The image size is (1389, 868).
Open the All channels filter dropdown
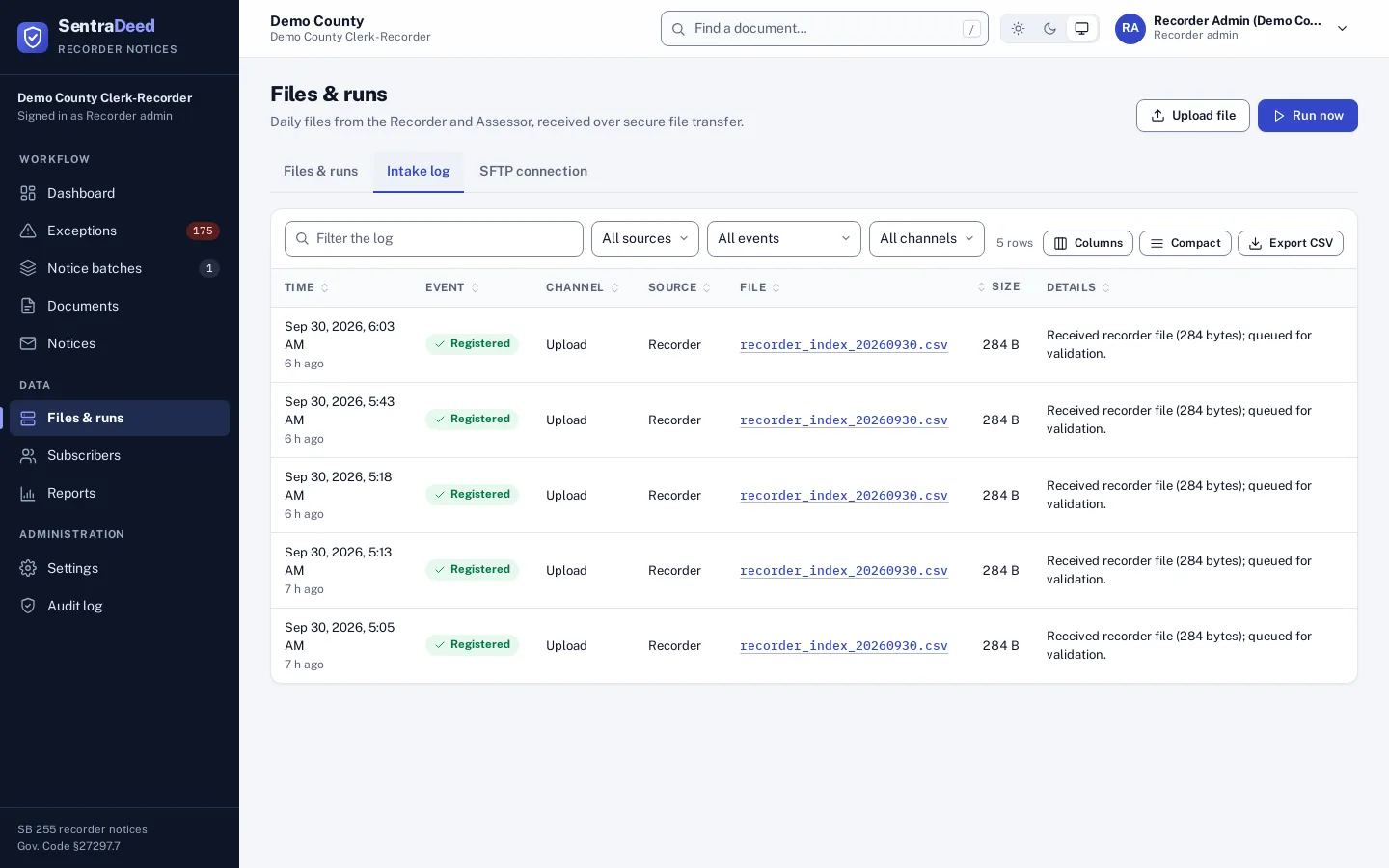(x=927, y=239)
